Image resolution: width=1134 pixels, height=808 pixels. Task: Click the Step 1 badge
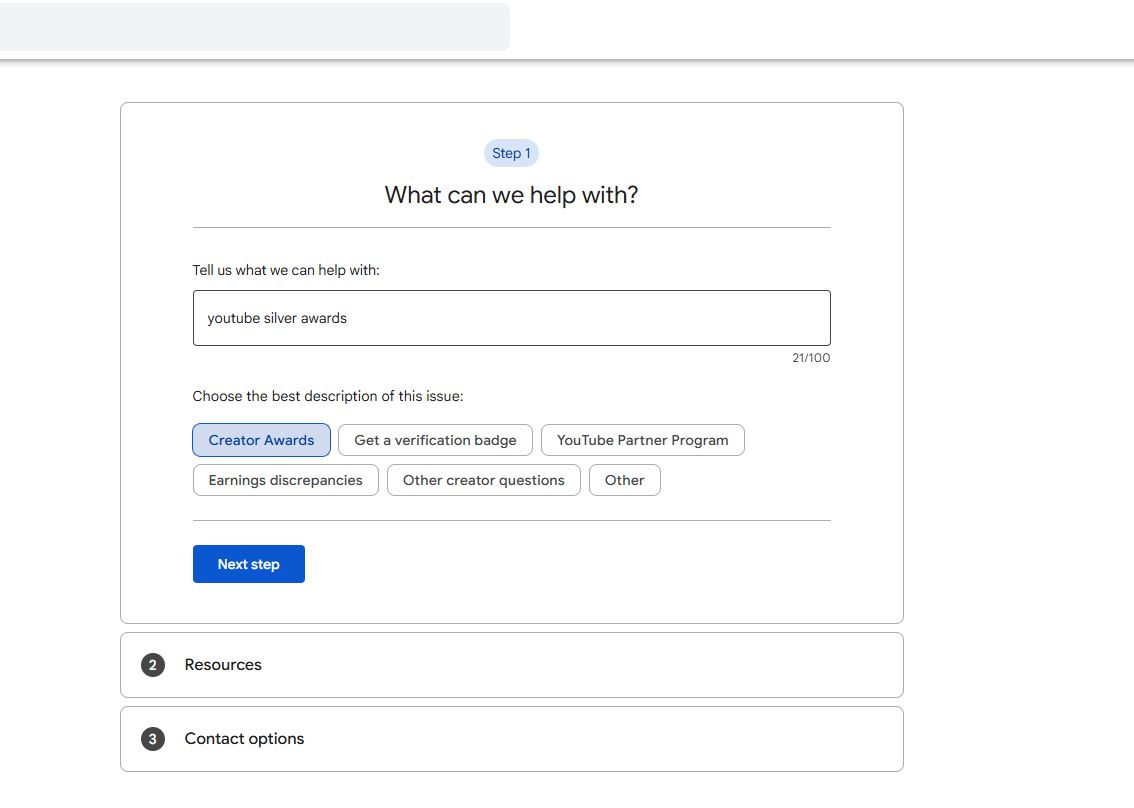click(x=511, y=153)
